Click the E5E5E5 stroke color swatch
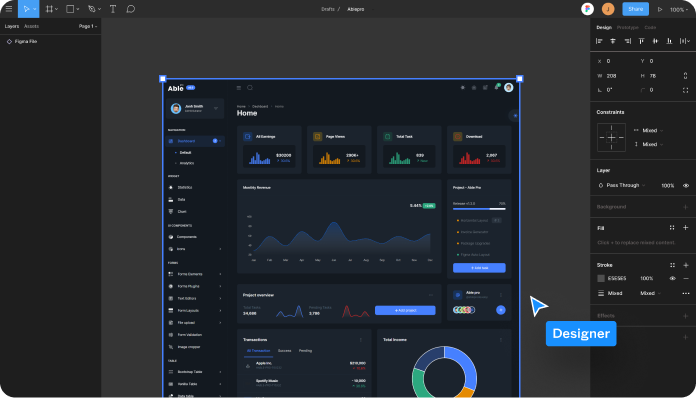 (601, 278)
